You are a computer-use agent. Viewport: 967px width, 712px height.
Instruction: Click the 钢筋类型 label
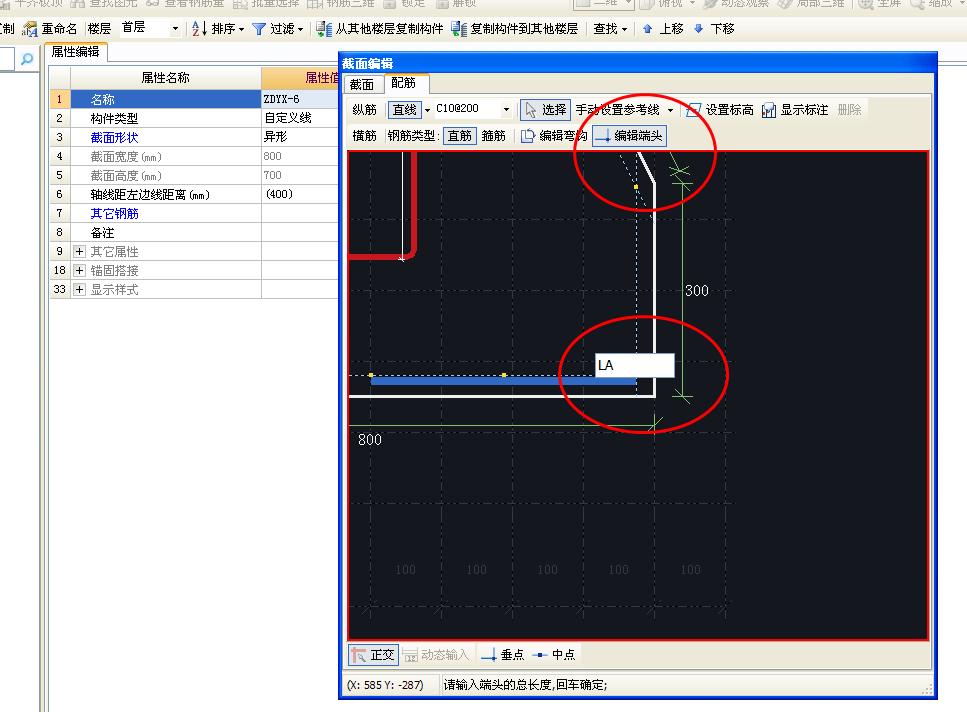(x=413, y=136)
